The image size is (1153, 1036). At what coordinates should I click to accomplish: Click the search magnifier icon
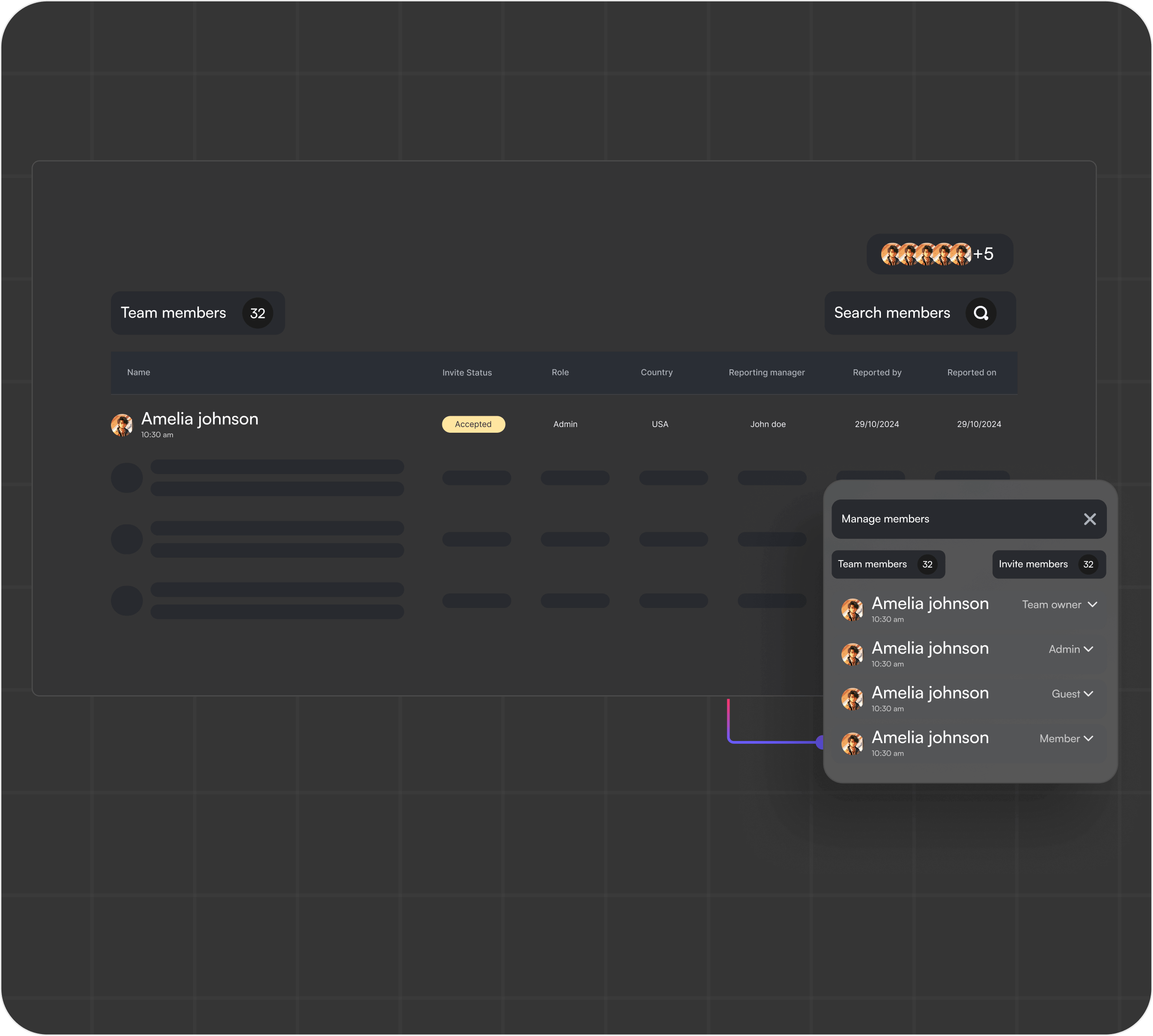(x=980, y=313)
